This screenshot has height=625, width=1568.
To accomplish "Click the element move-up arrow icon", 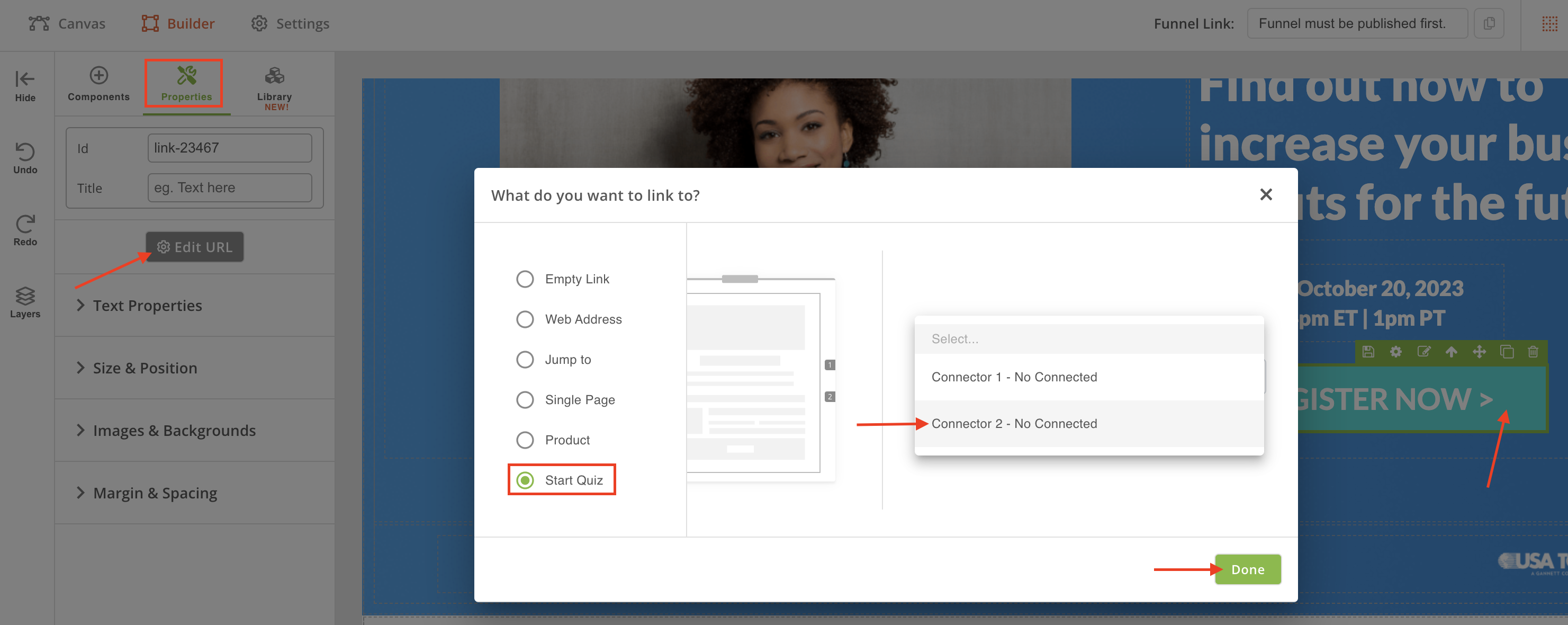I will (1451, 352).
